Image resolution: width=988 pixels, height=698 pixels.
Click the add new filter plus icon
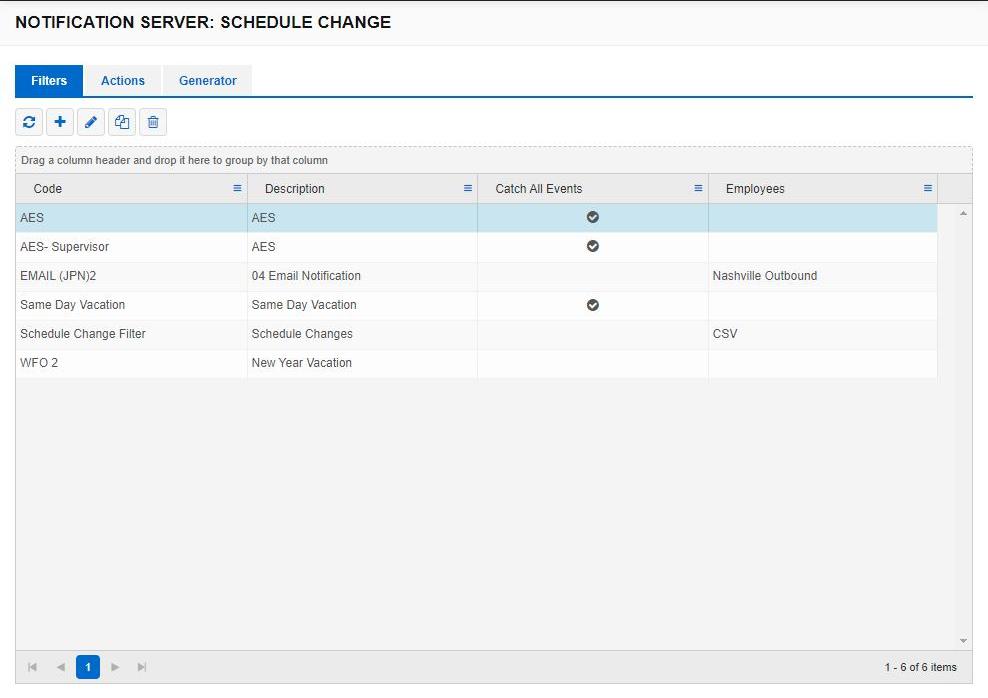[60, 121]
